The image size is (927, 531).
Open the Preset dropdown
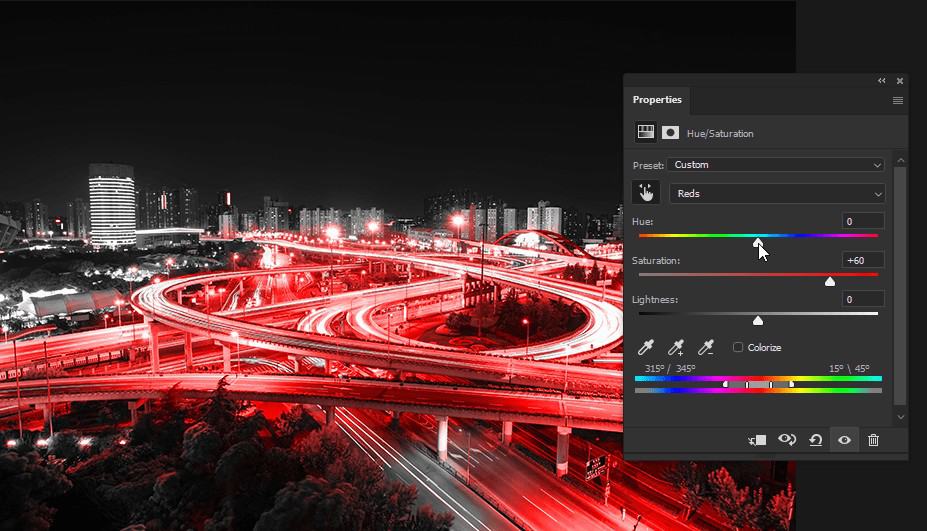click(776, 165)
